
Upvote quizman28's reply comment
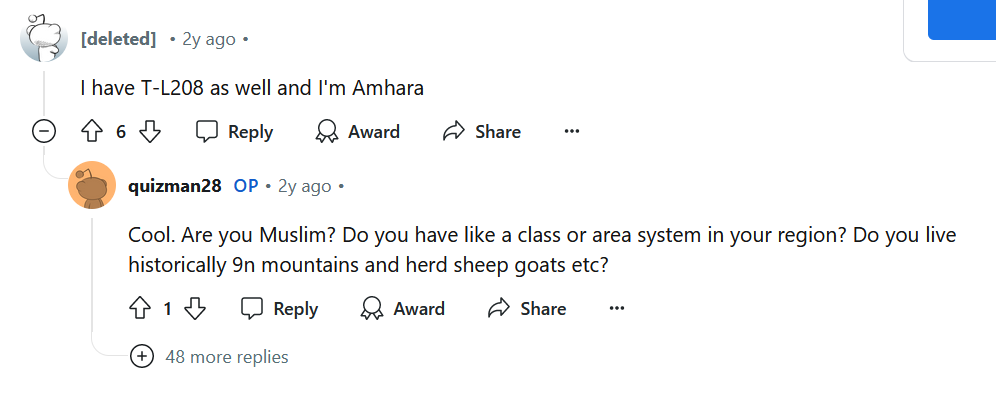click(140, 309)
